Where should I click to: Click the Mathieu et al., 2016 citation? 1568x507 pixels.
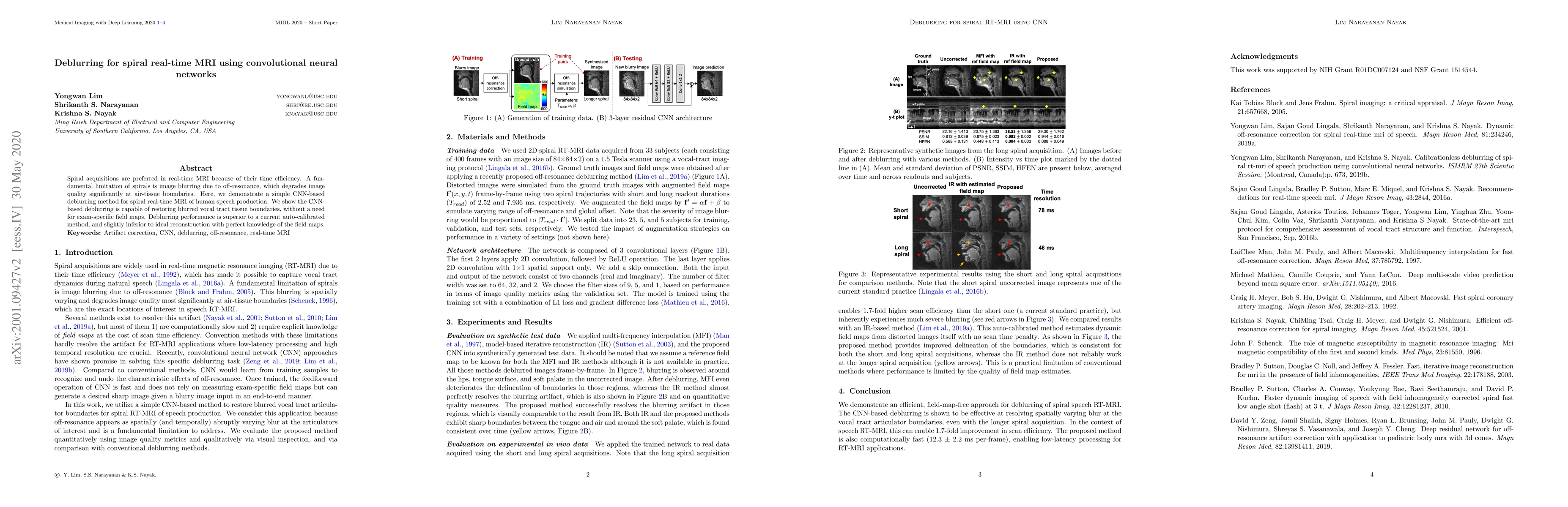[x=695, y=303]
